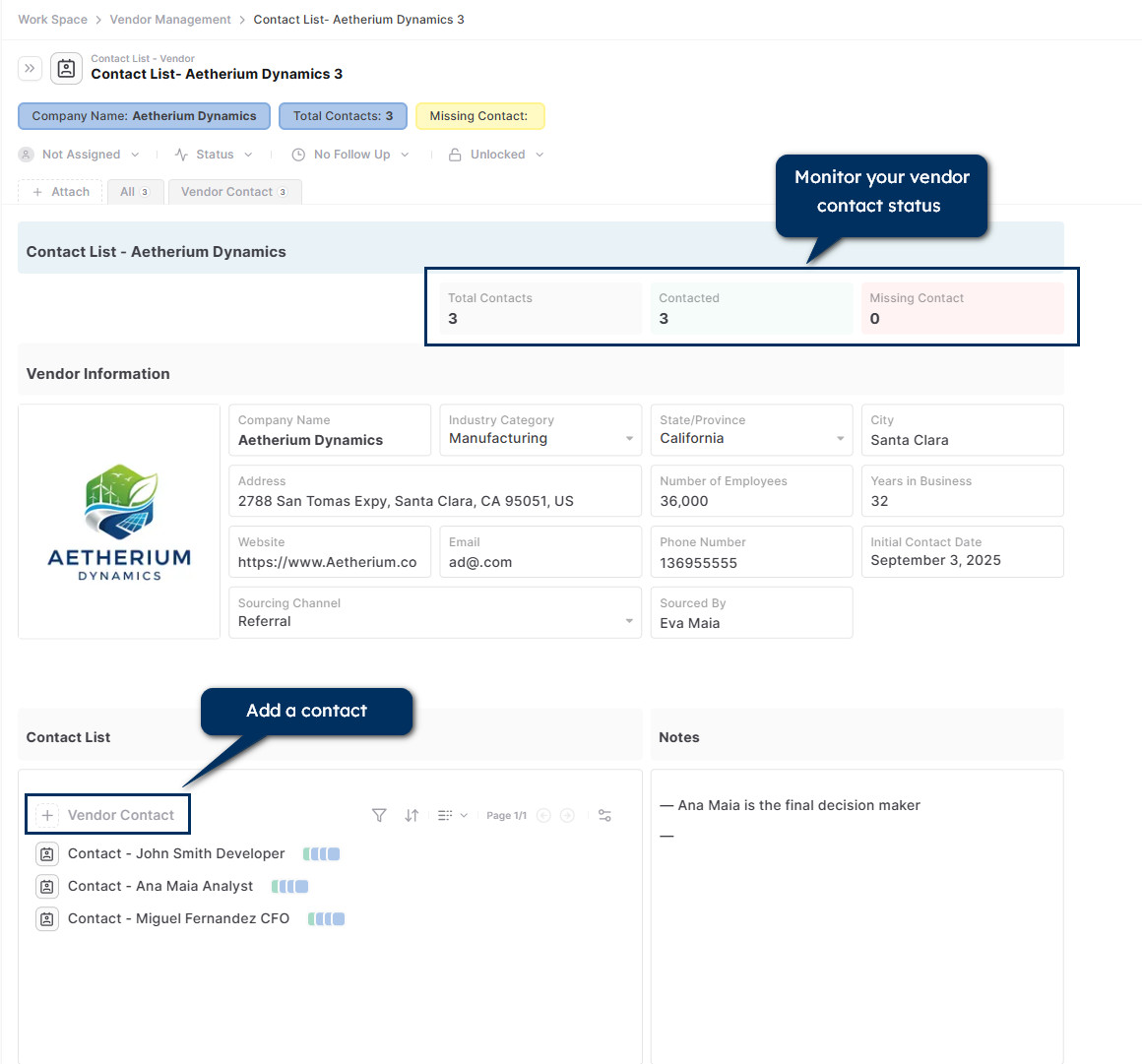Toggle the No Follow Up filter

point(349,154)
